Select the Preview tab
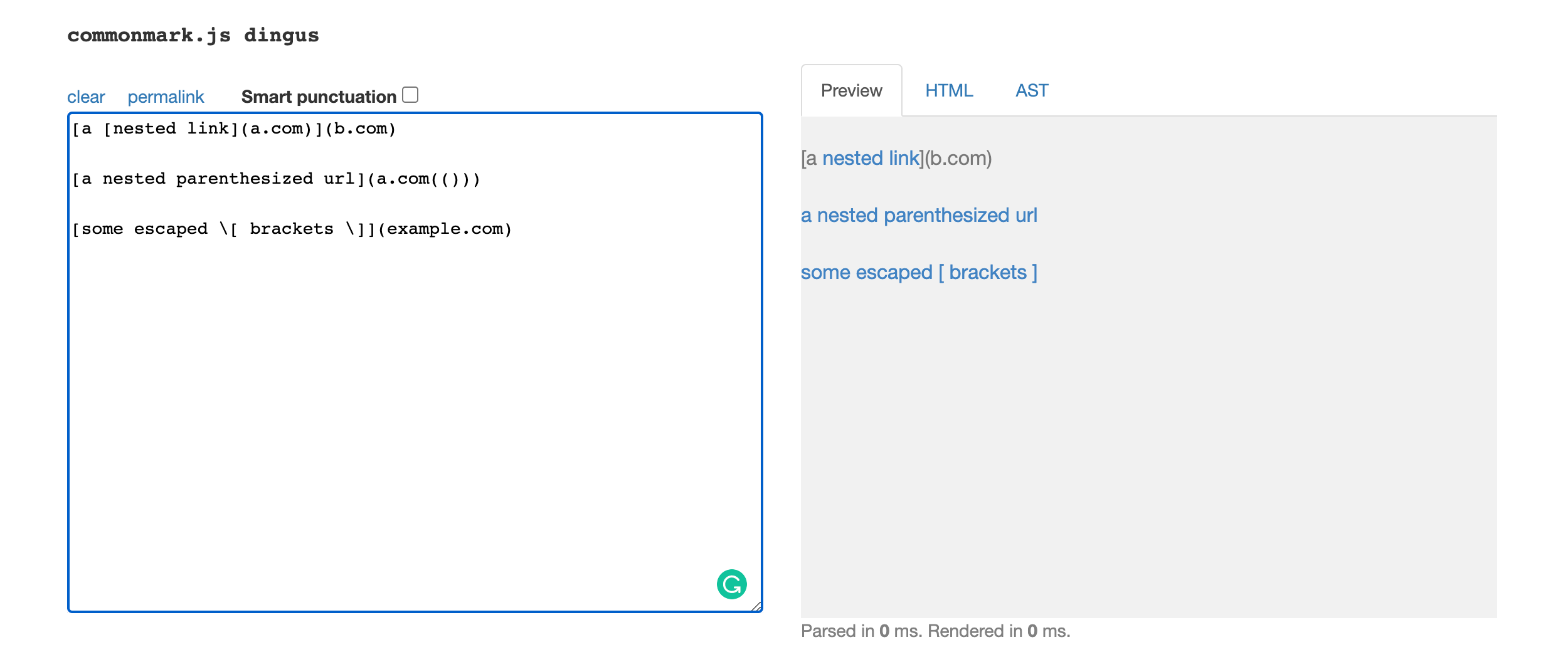 click(x=851, y=91)
